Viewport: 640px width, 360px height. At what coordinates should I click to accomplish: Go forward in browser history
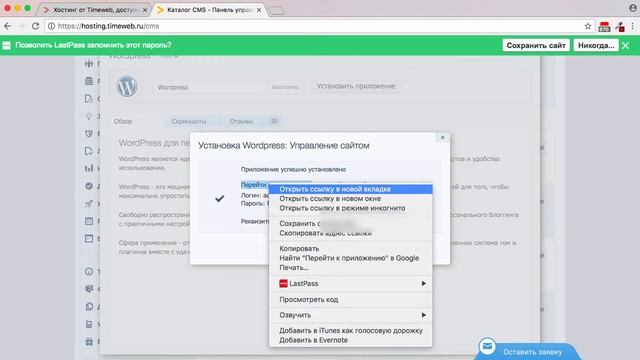click(x=22, y=26)
